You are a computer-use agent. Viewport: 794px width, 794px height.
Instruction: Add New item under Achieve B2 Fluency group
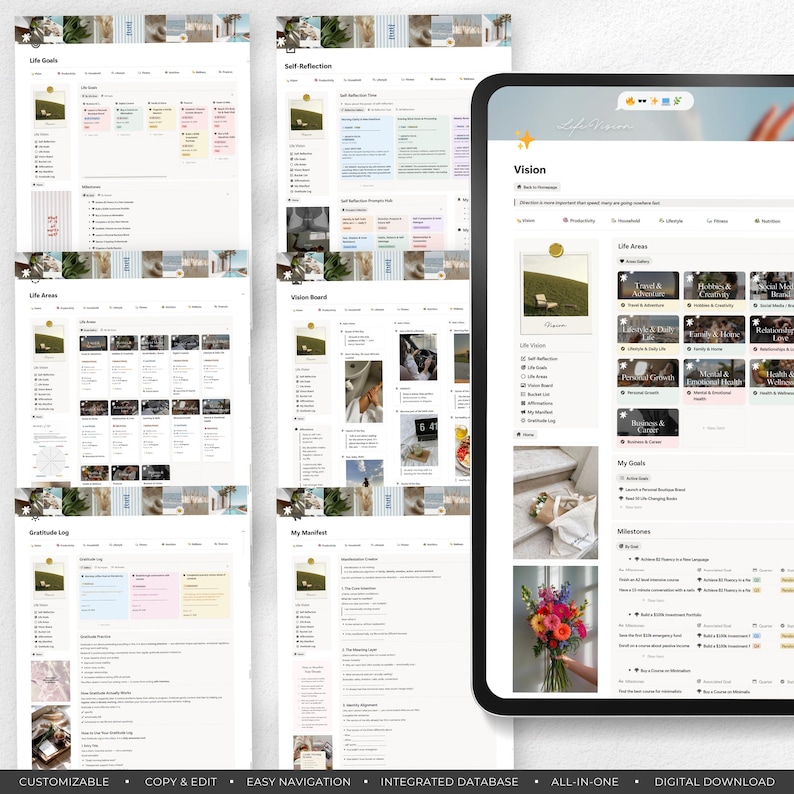653,601
